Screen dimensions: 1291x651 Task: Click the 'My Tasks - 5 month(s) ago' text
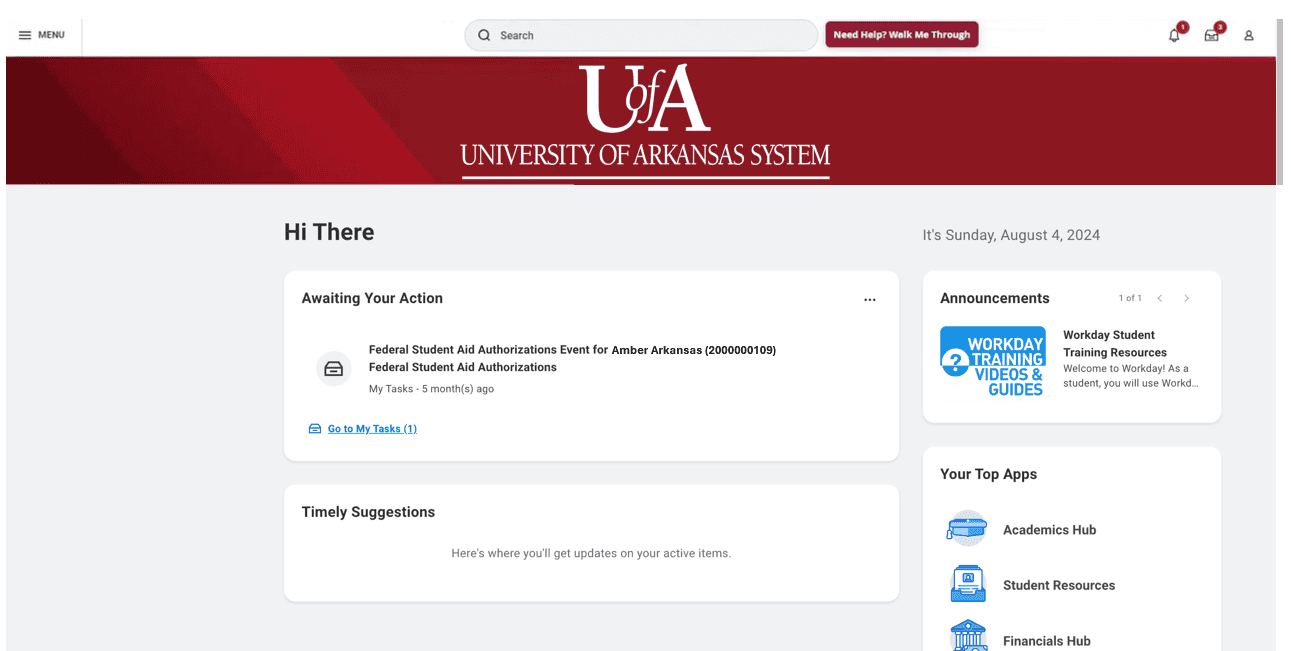431,389
